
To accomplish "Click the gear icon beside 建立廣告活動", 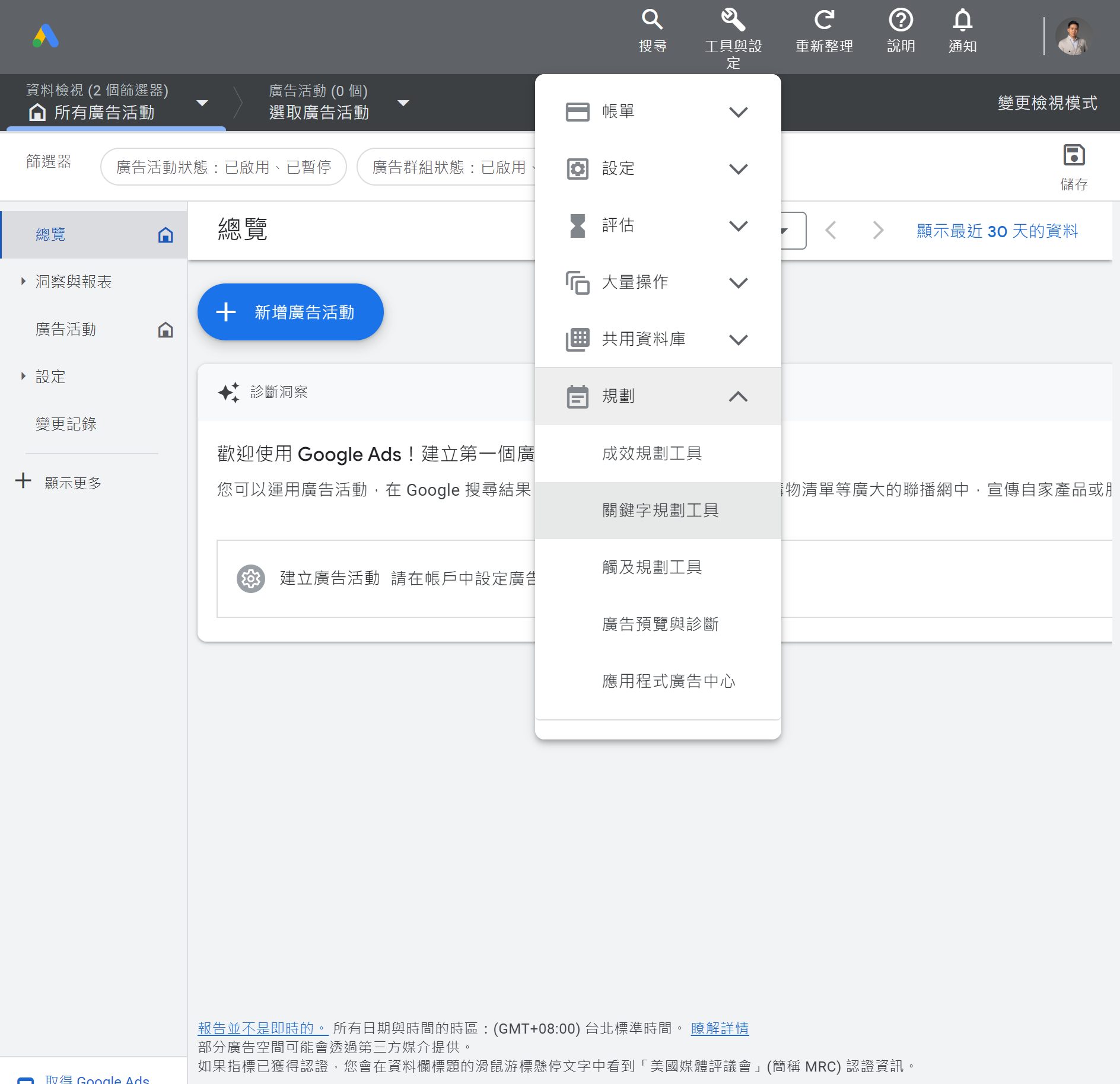I will pyautogui.click(x=251, y=578).
